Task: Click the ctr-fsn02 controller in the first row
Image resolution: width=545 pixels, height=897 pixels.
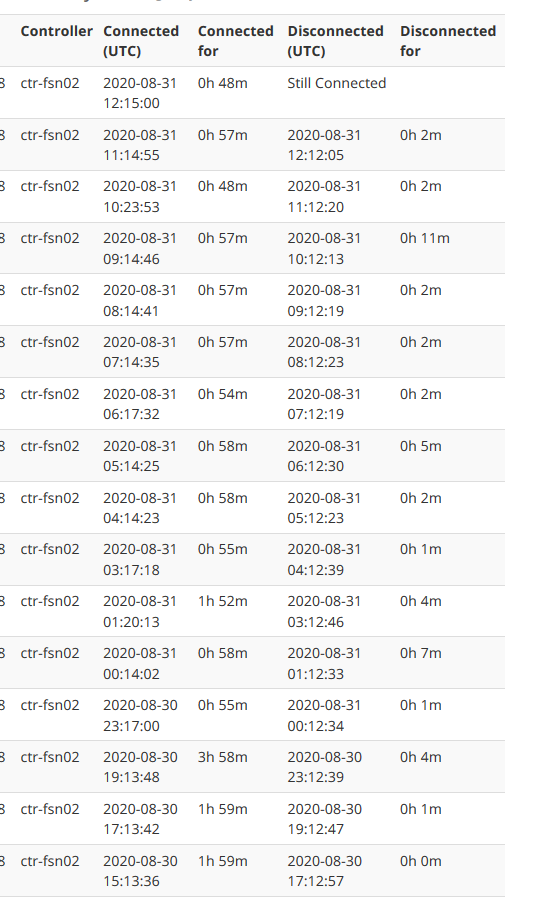Action: pyautogui.click(x=50, y=83)
